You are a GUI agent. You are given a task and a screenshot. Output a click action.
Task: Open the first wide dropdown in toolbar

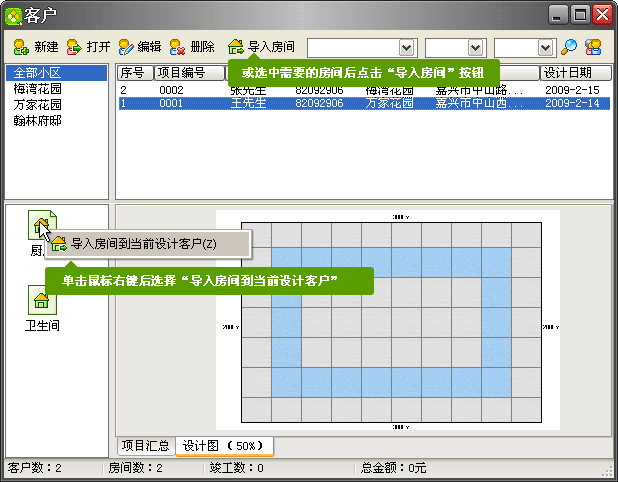[406, 47]
